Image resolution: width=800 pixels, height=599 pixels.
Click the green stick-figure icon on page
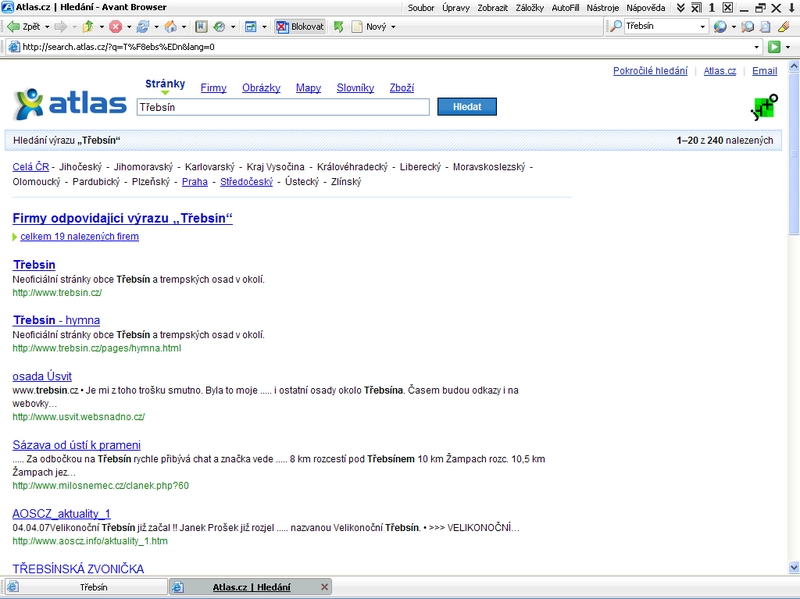click(764, 107)
